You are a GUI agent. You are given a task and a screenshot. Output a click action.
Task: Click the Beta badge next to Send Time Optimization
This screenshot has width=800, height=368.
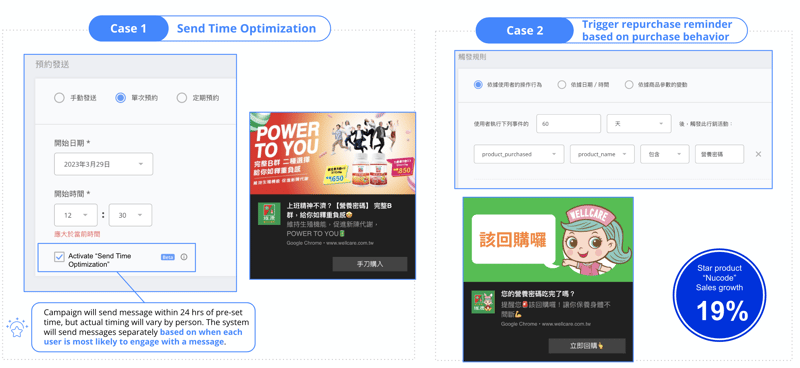tap(168, 257)
